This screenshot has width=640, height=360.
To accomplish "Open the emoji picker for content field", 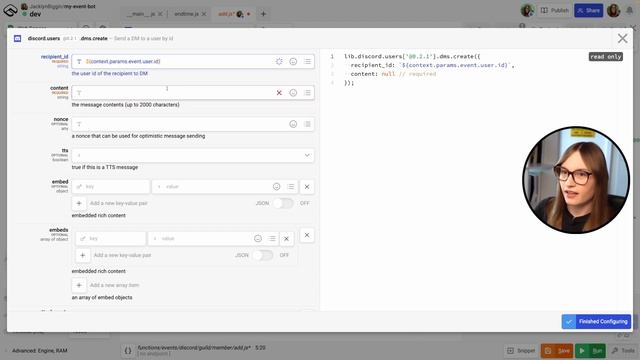I will click(x=293, y=93).
